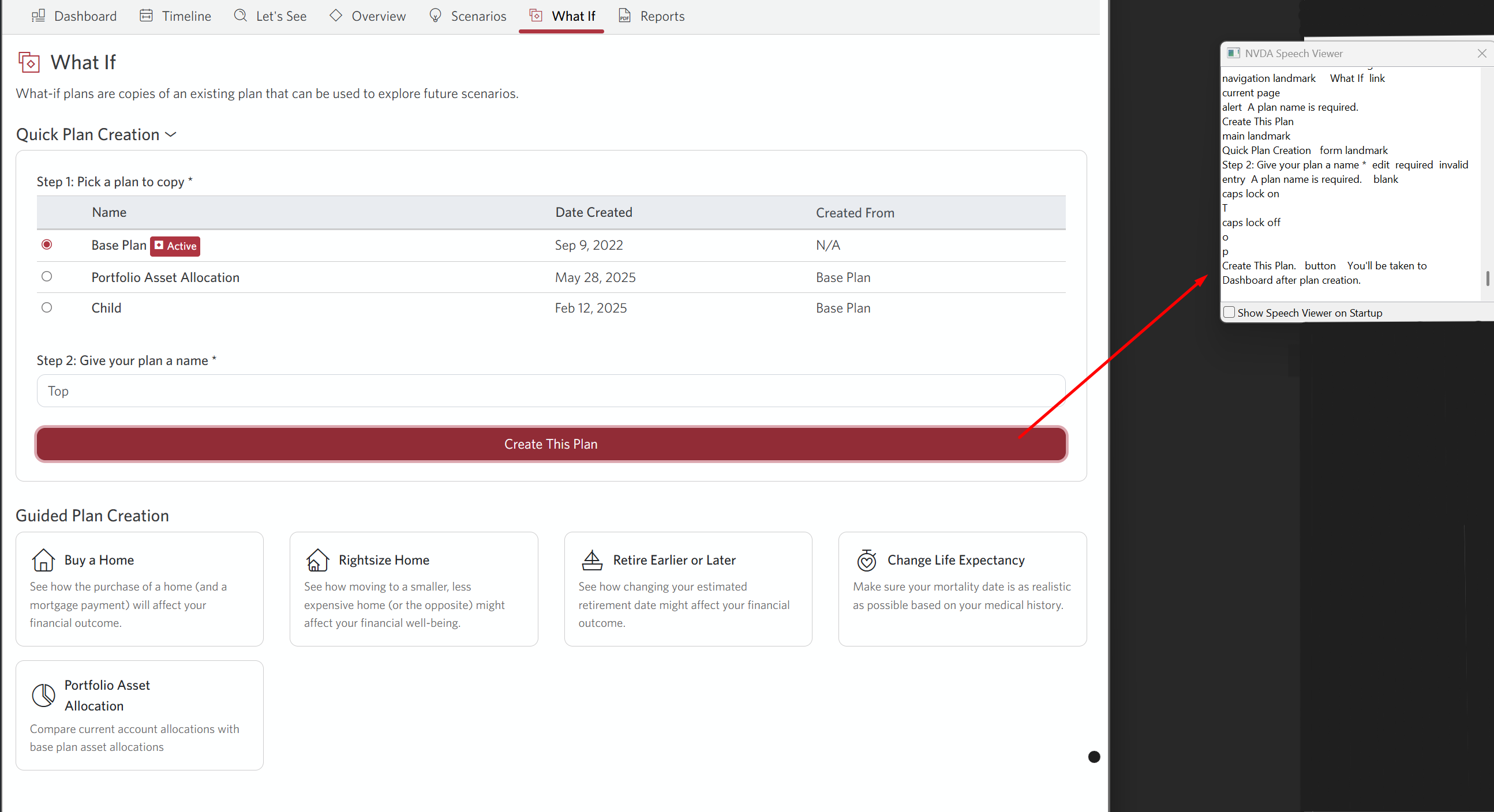Click the Change Life Expectancy stopwatch icon

867,559
